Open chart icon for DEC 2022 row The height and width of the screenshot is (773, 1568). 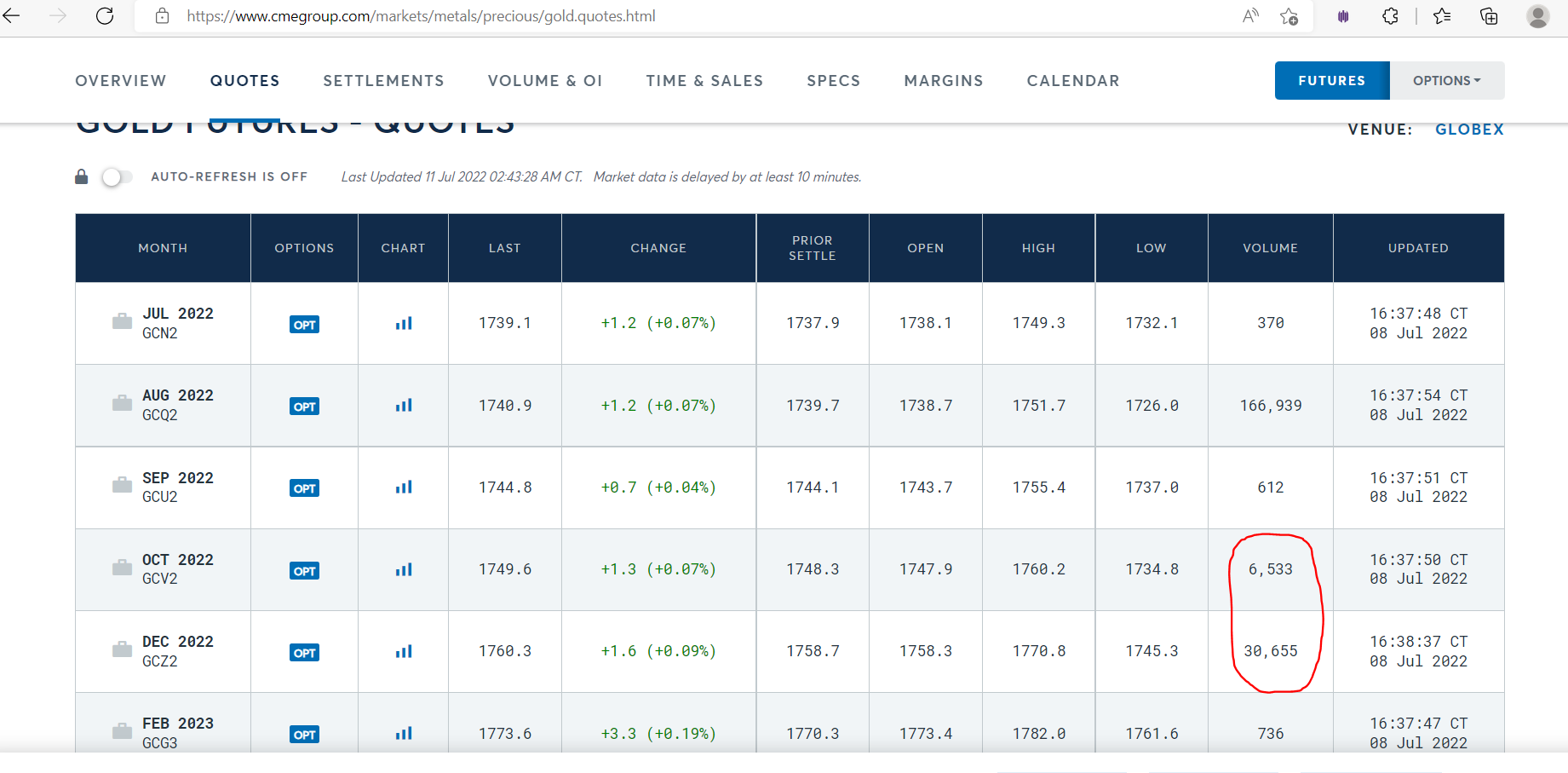click(x=404, y=652)
